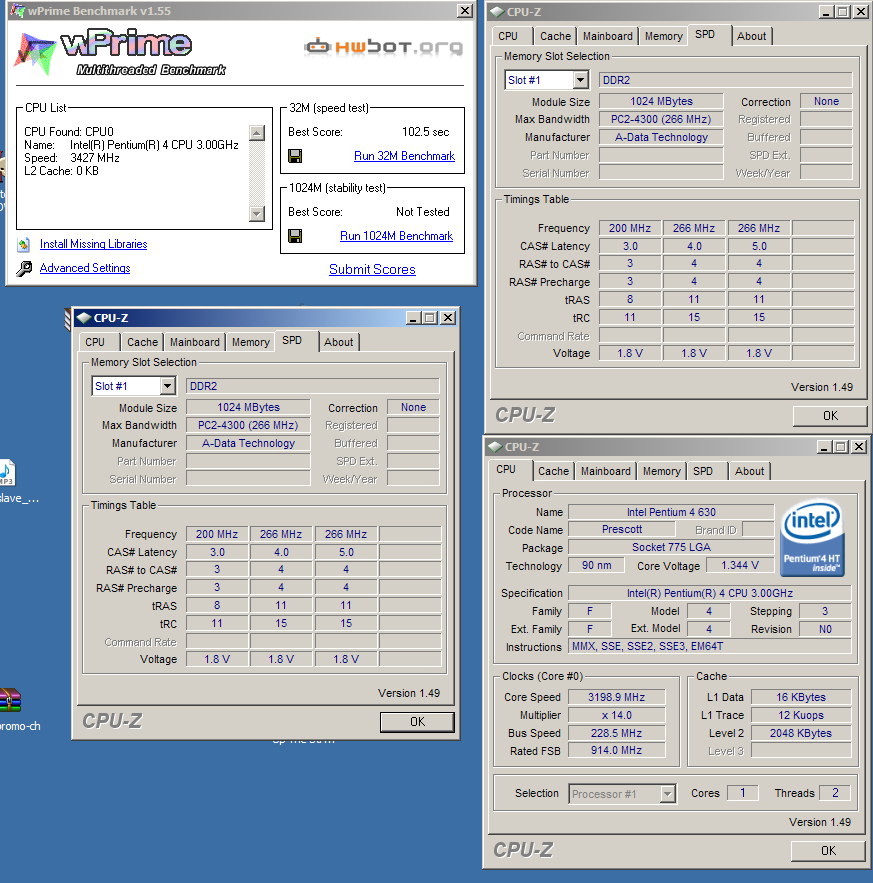
Task: Click OK in the top-right CPU-Z SPD window
Action: (830, 416)
